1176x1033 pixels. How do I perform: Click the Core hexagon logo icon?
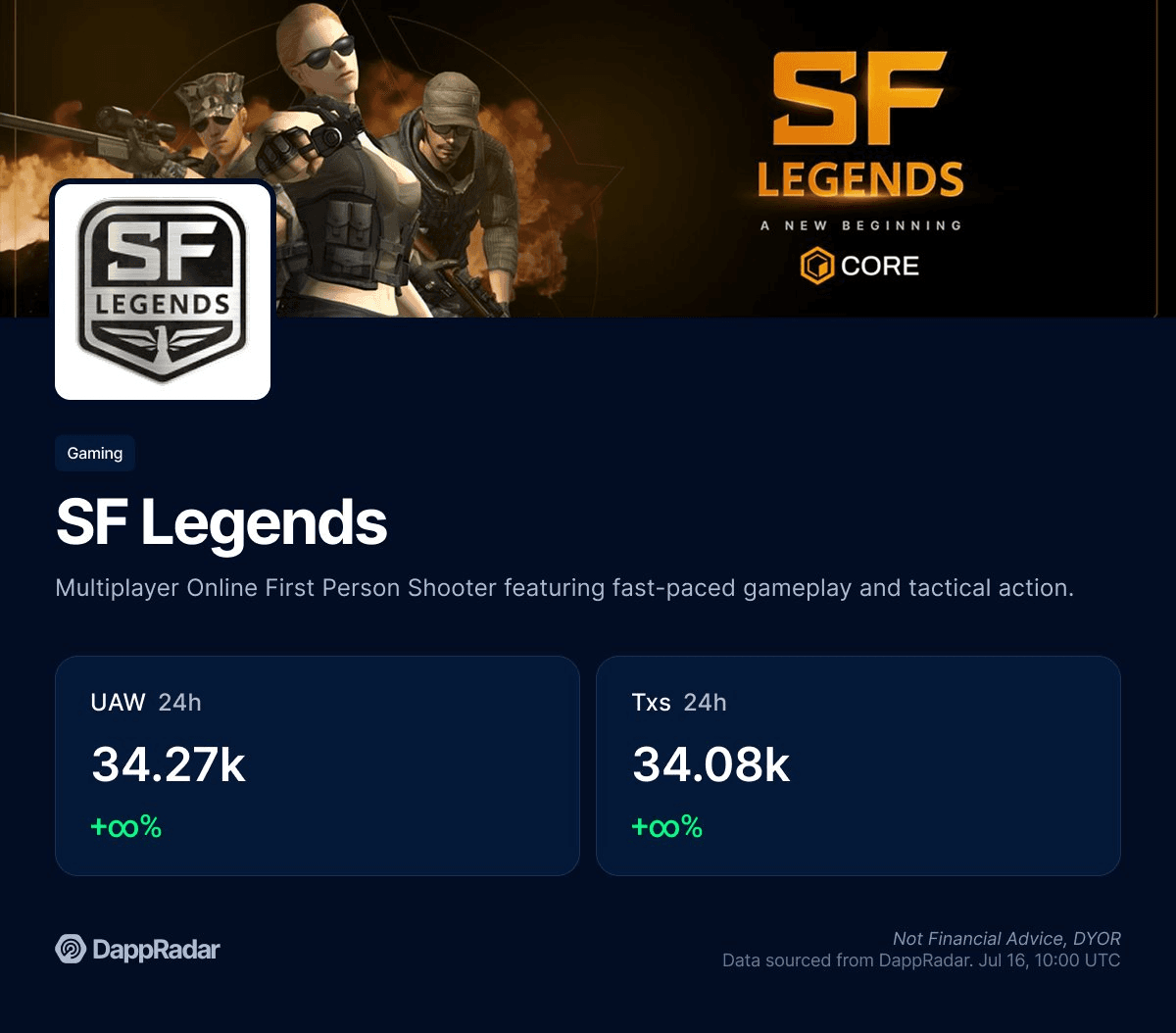[816, 266]
